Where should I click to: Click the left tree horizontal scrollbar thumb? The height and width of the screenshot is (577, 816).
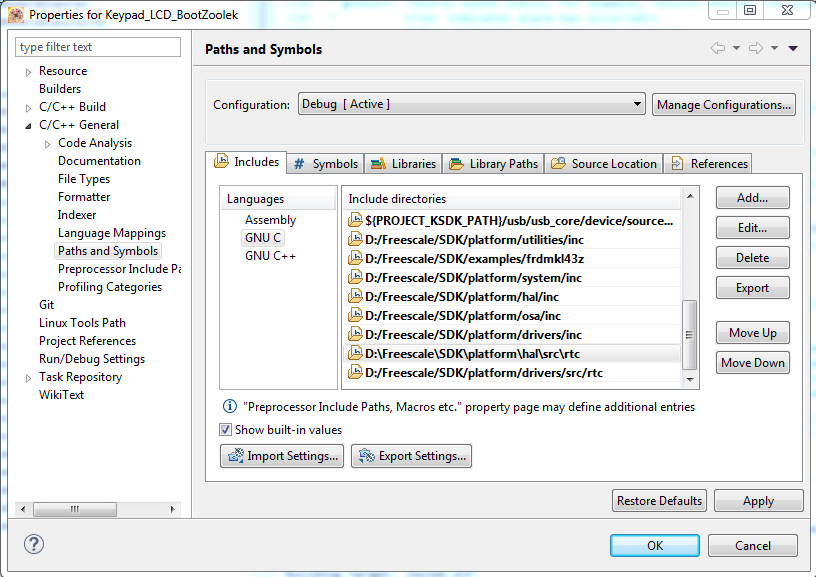pyautogui.click(x=75, y=509)
